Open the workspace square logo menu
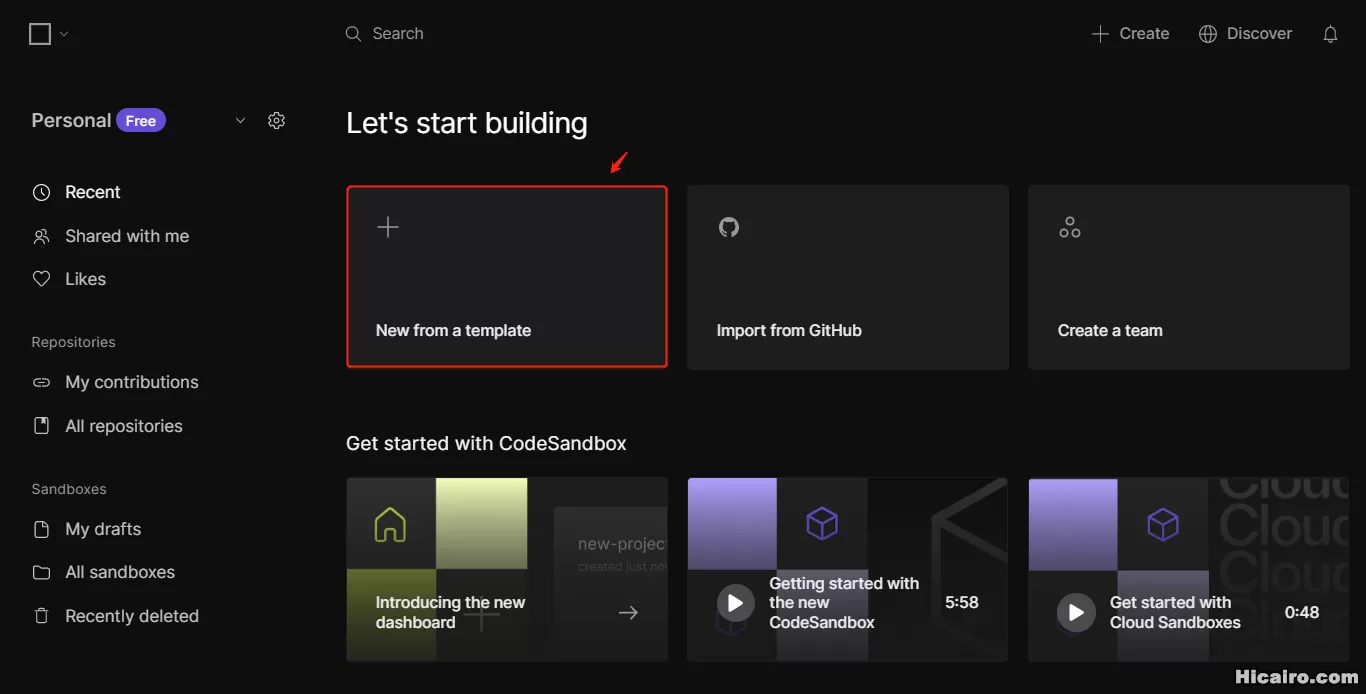The width and height of the screenshot is (1366, 694). click(40, 34)
